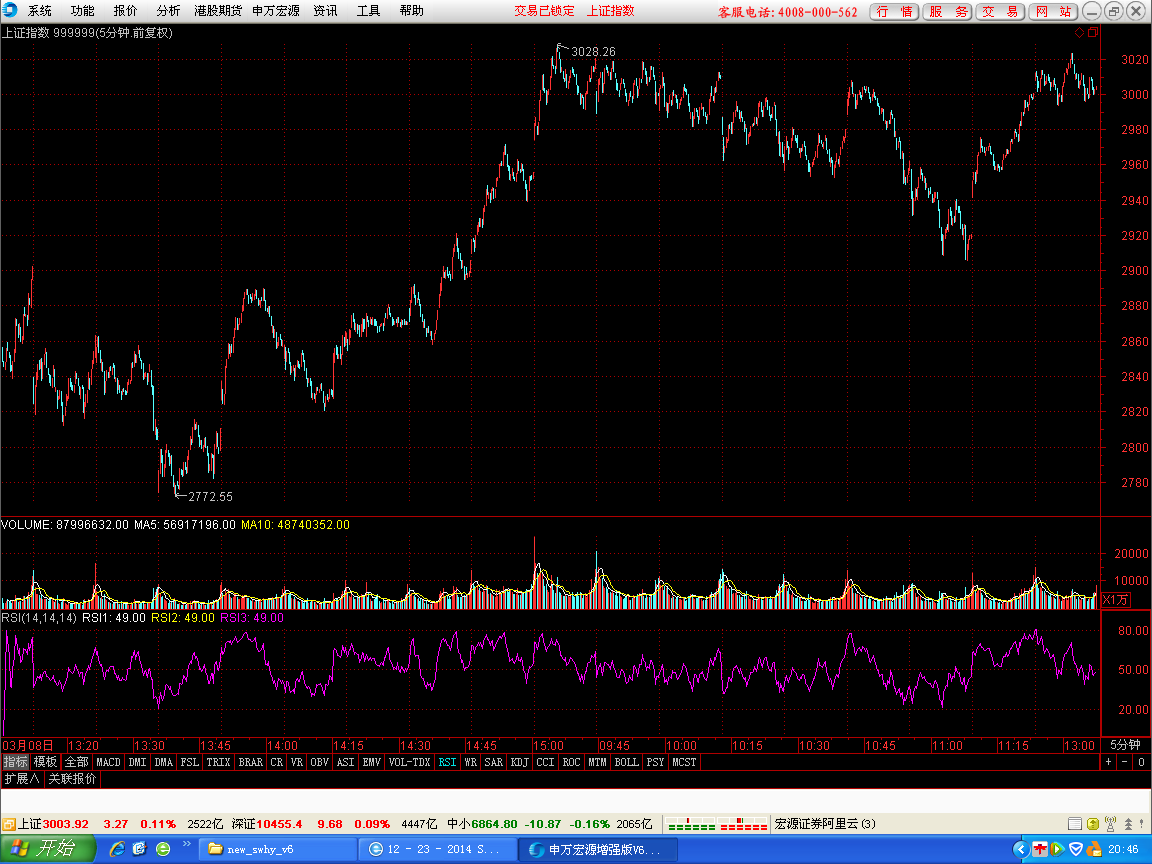Viewport: 1152px width, 864px height.
Task: Switch indicator to CR
Action: [x=276, y=763]
